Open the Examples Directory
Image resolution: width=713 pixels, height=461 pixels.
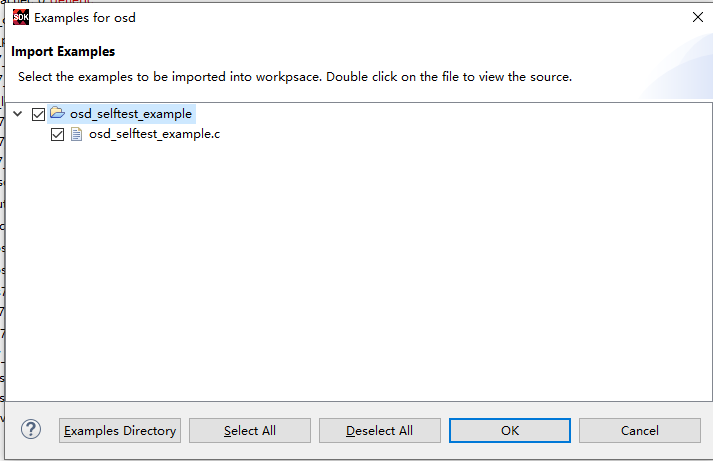[x=120, y=431]
